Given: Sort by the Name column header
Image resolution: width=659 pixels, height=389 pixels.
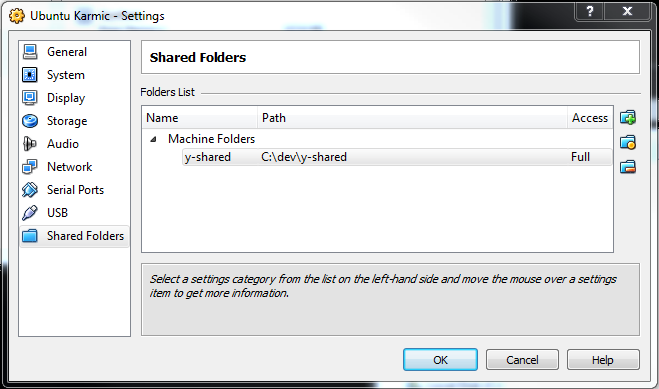Looking at the screenshot, I should [x=200, y=118].
